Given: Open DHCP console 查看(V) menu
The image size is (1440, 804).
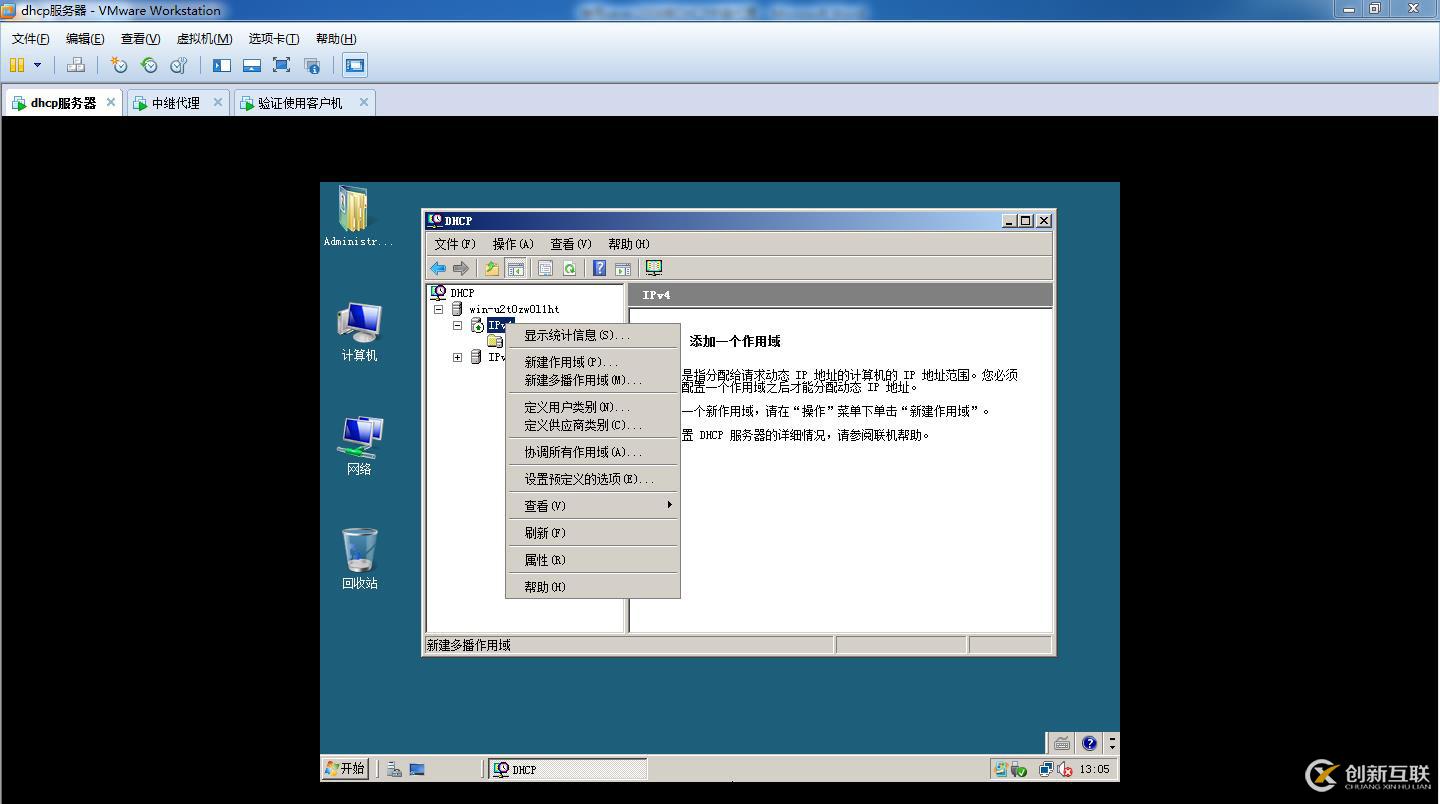Looking at the screenshot, I should click(571, 244).
